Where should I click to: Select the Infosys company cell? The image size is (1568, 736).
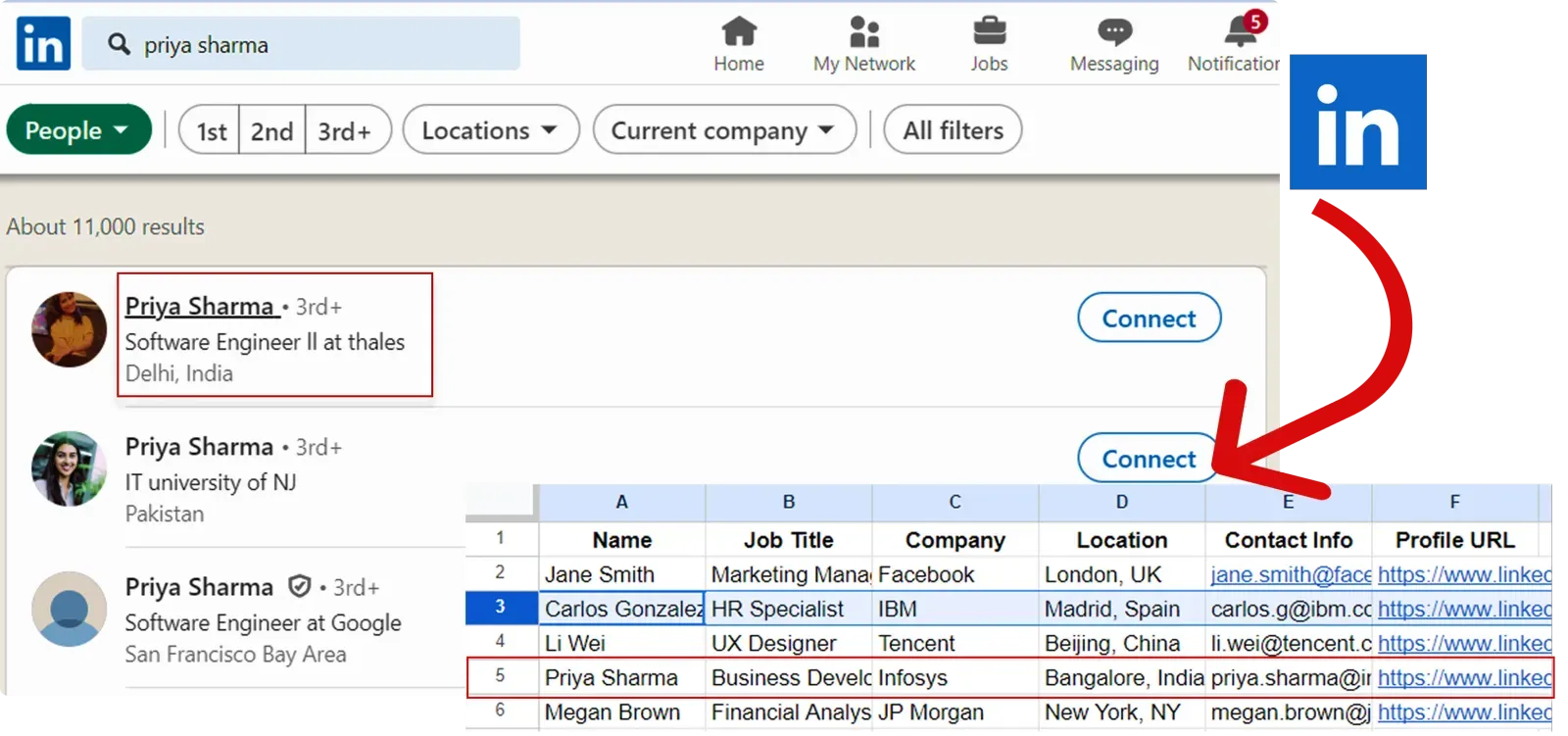click(955, 676)
